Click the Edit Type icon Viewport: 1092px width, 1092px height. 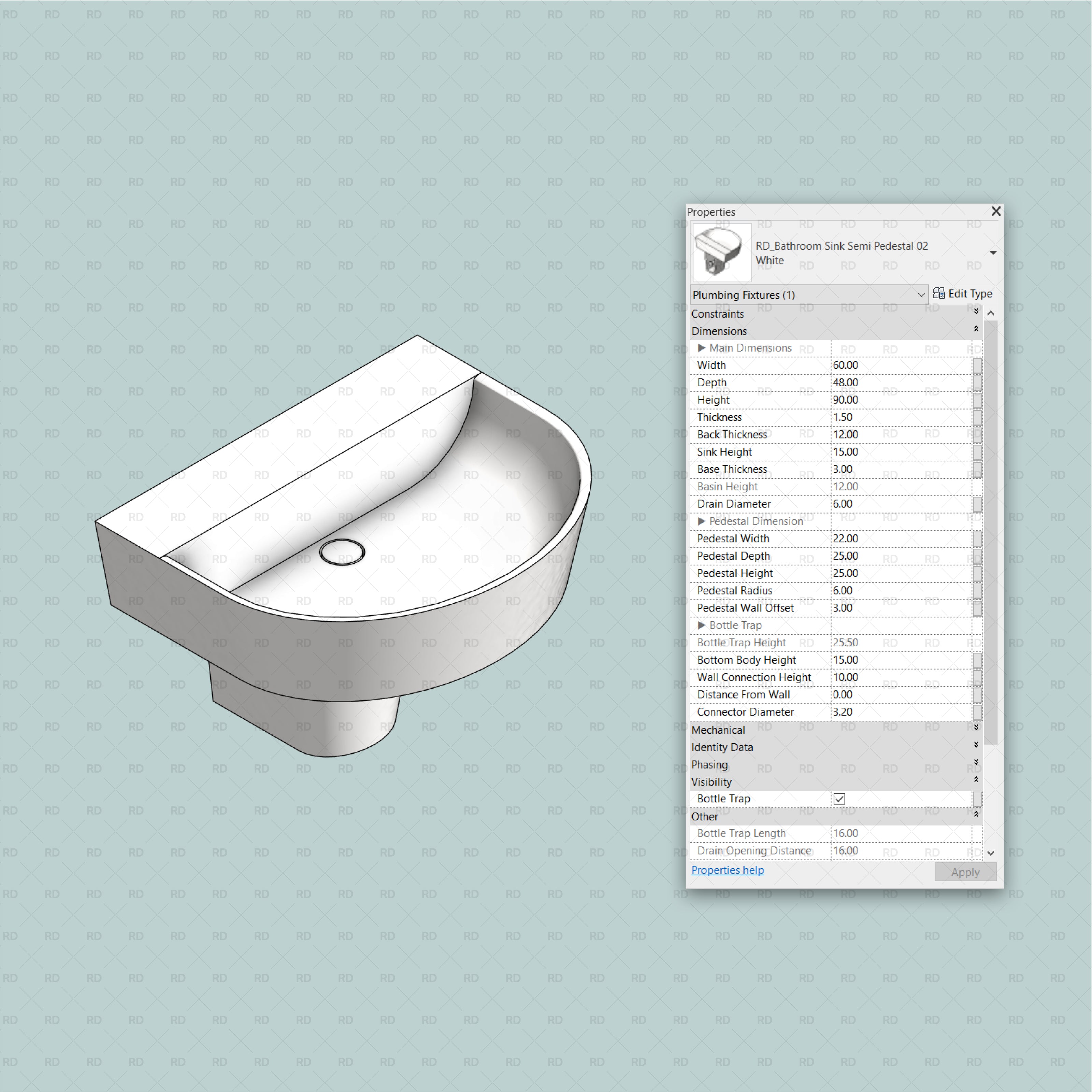pos(939,294)
